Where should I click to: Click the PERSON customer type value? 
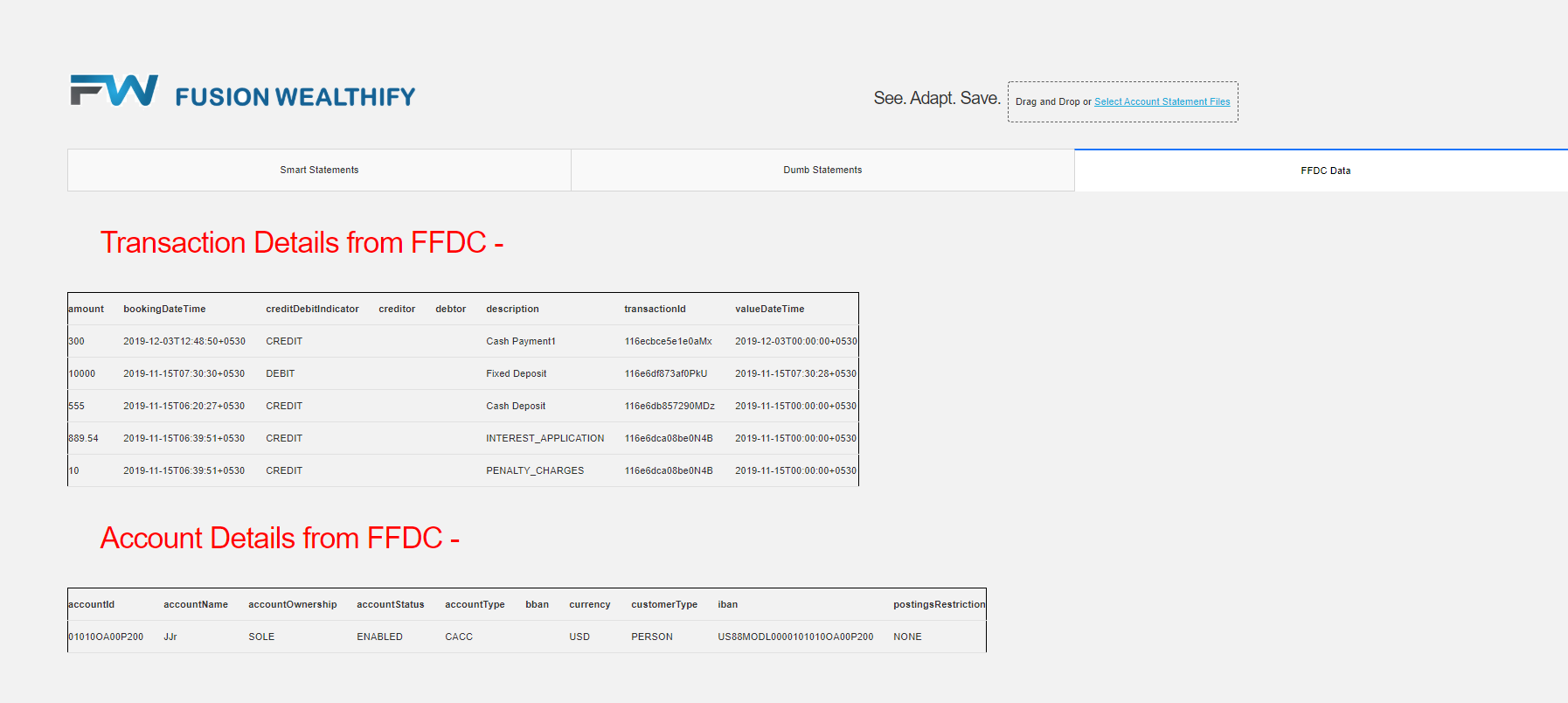(x=652, y=637)
